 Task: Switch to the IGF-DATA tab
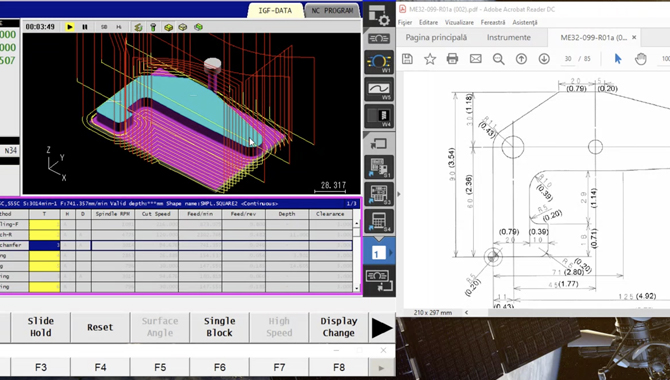pos(275,11)
